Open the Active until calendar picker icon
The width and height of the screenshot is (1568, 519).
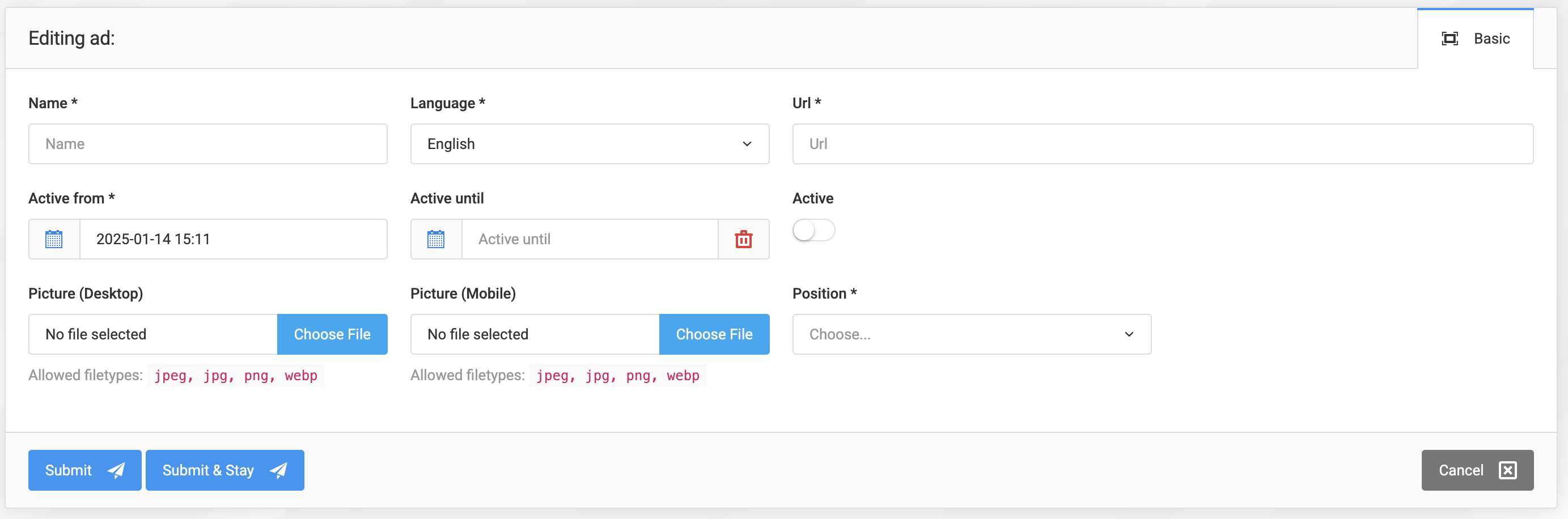tap(436, 239)
